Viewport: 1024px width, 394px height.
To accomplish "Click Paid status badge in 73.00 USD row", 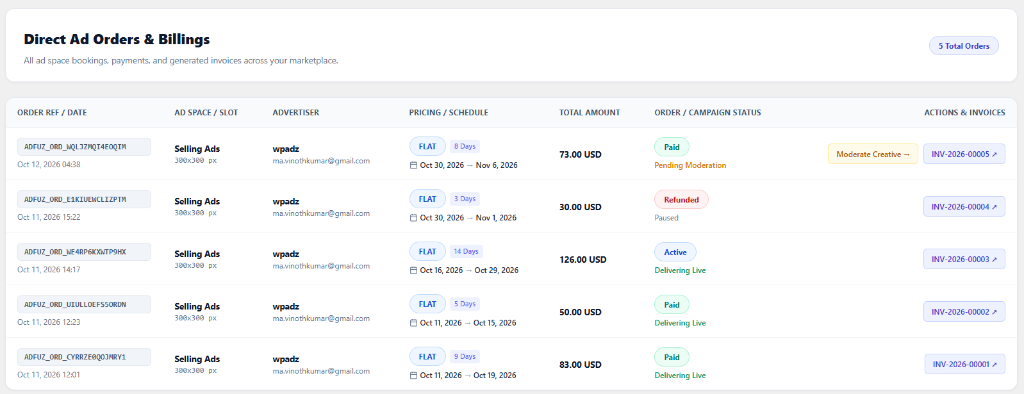I will coord(671,147).
